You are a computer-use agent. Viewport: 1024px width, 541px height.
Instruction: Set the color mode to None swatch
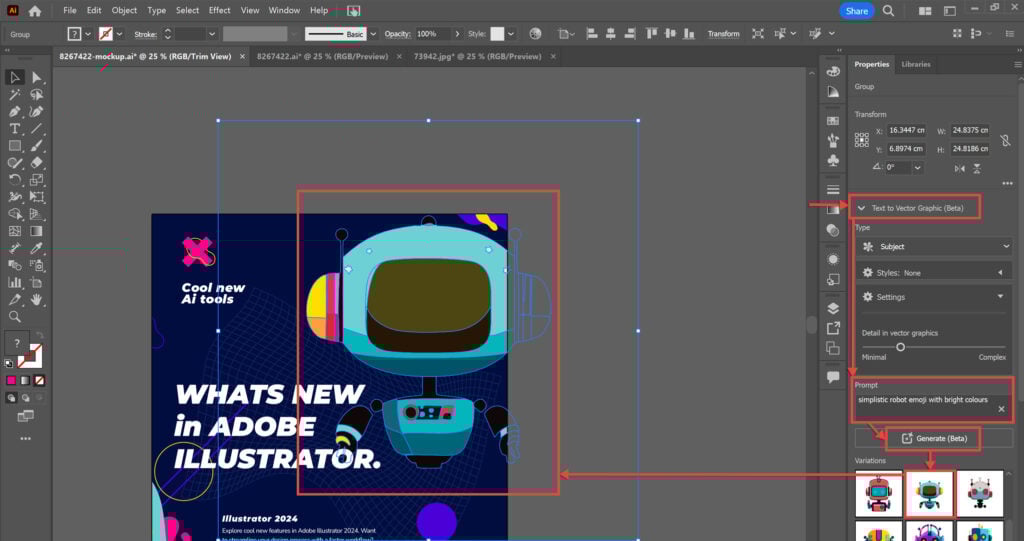point(39,380)
